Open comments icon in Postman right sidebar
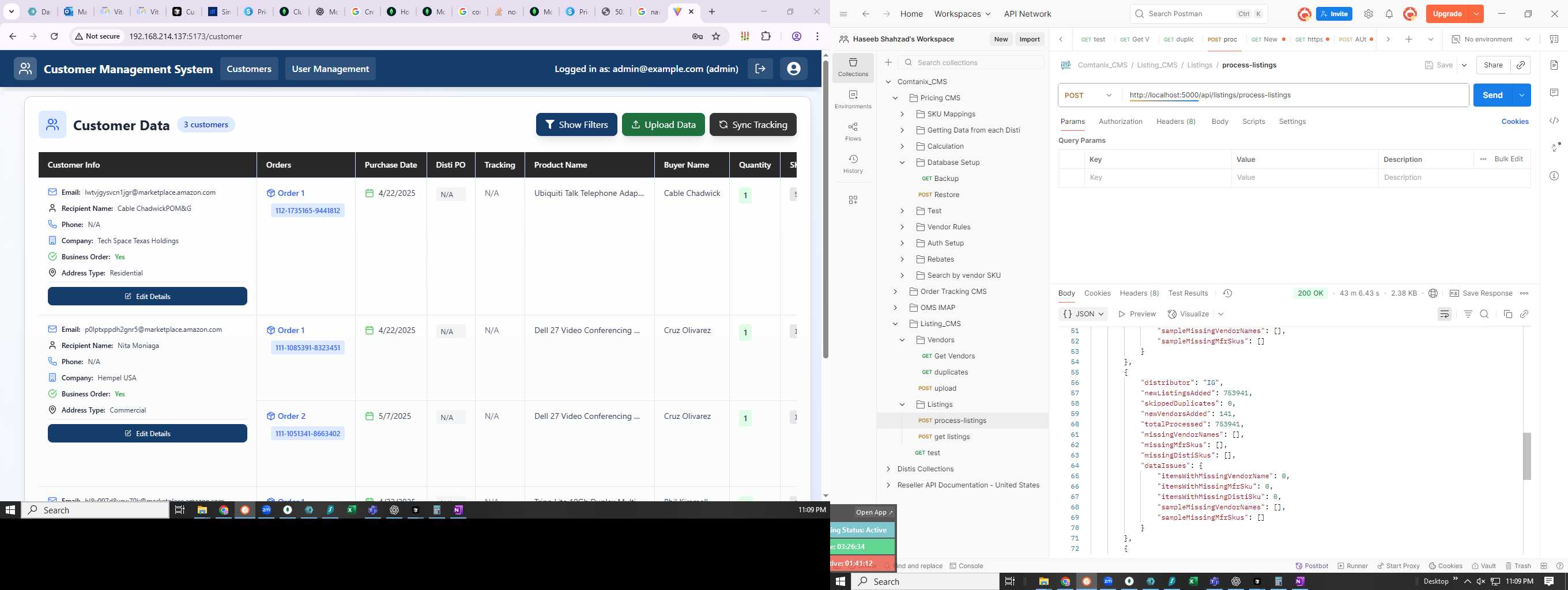 [x=1554, y=92]
